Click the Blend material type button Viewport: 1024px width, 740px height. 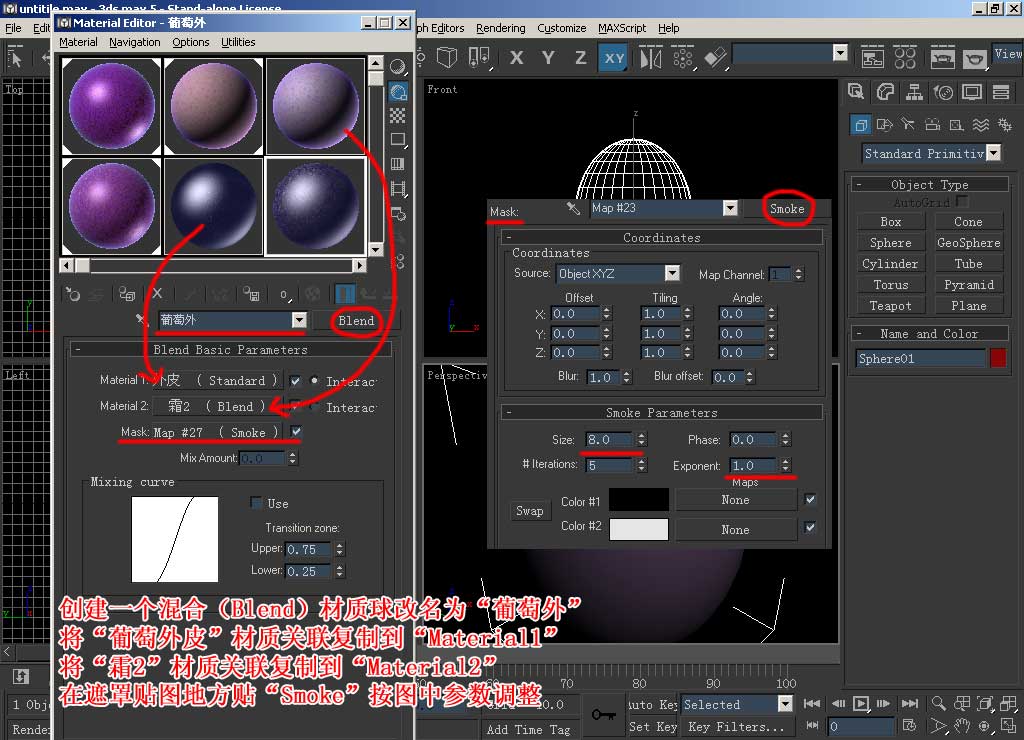(355, 321)
